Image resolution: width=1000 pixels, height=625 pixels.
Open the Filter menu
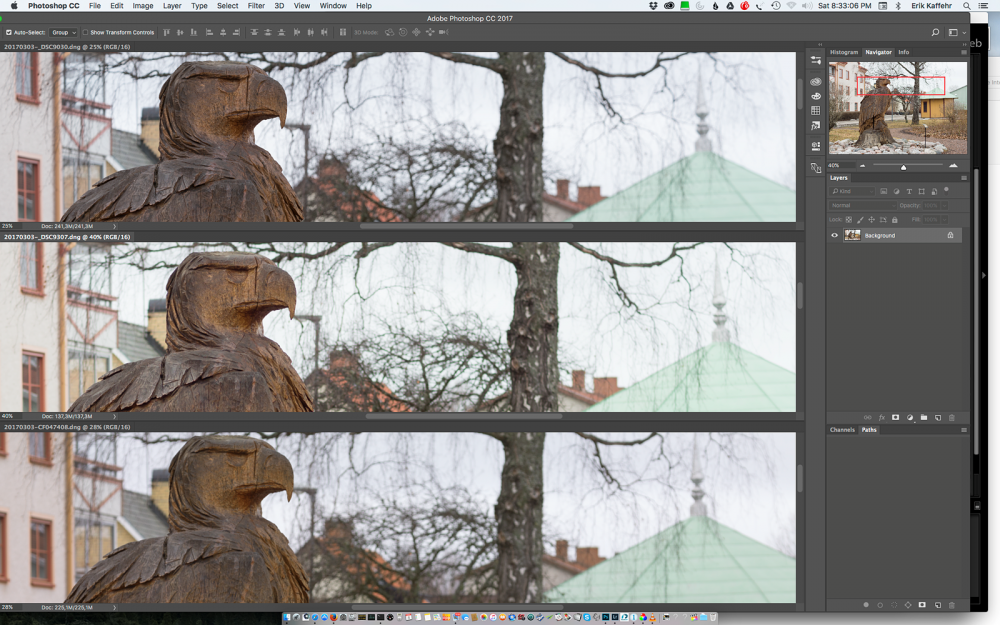tap(256, 6)
